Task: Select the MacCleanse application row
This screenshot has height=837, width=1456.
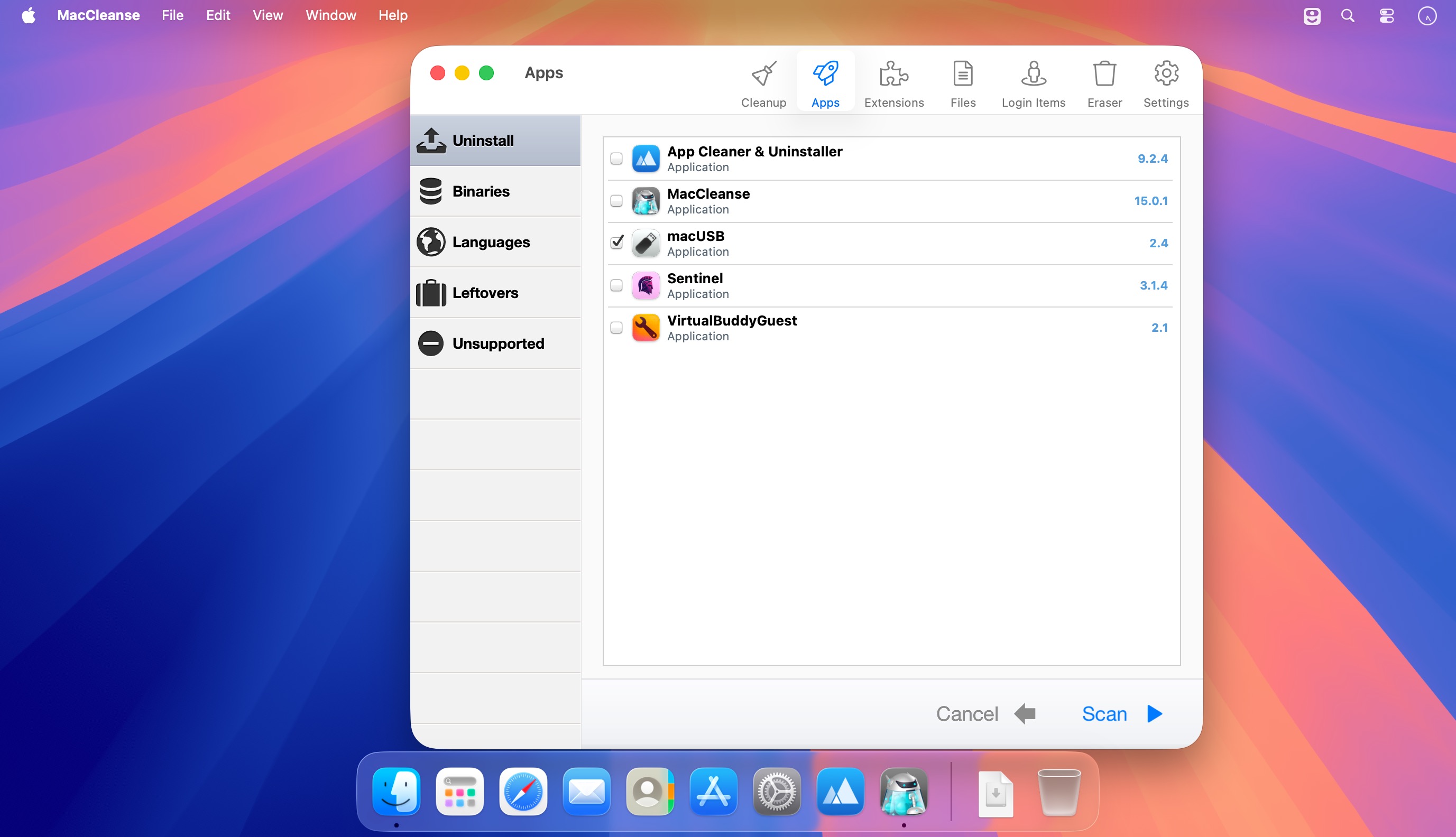Action: coord(890,201)
